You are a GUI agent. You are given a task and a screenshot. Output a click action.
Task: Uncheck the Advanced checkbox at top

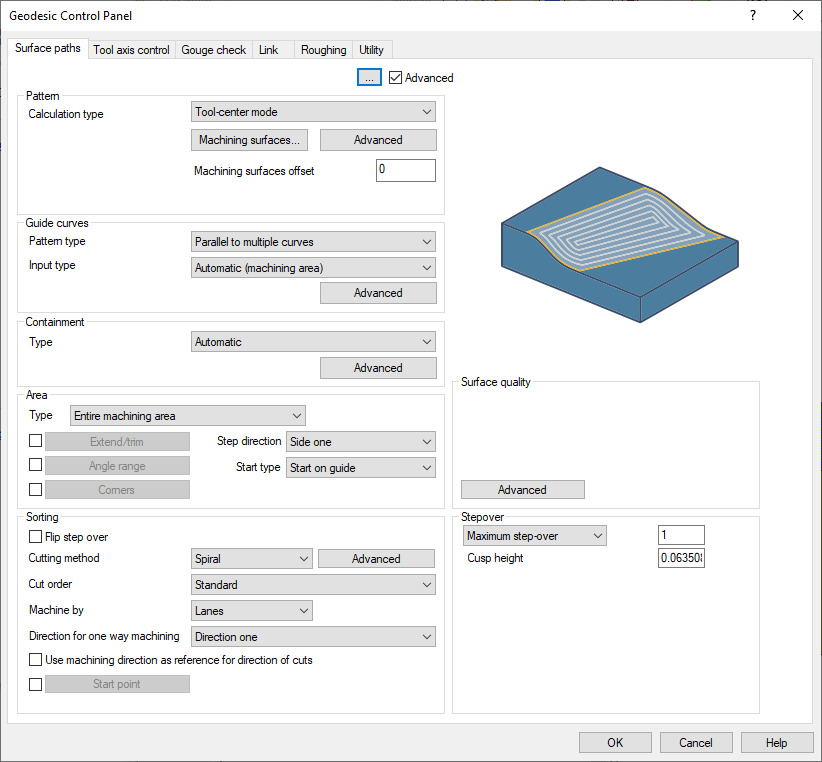[395, 78]
